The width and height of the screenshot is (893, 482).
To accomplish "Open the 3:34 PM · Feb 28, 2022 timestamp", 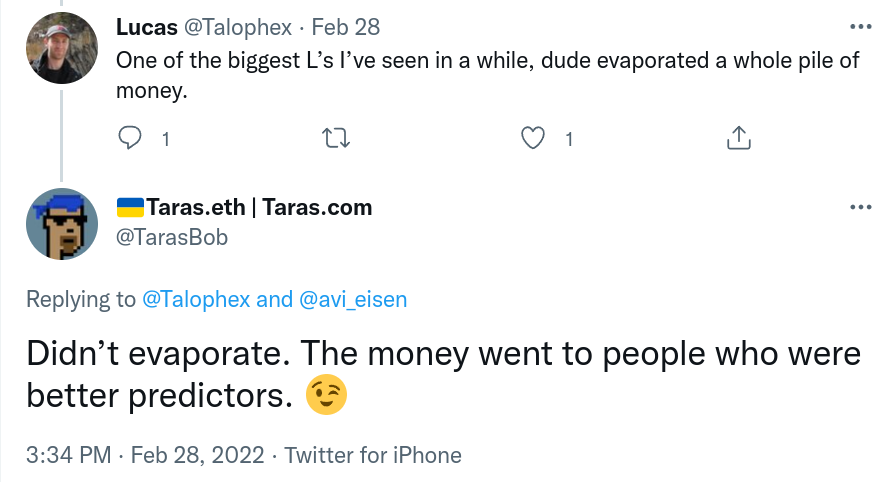I will [145, 455].
